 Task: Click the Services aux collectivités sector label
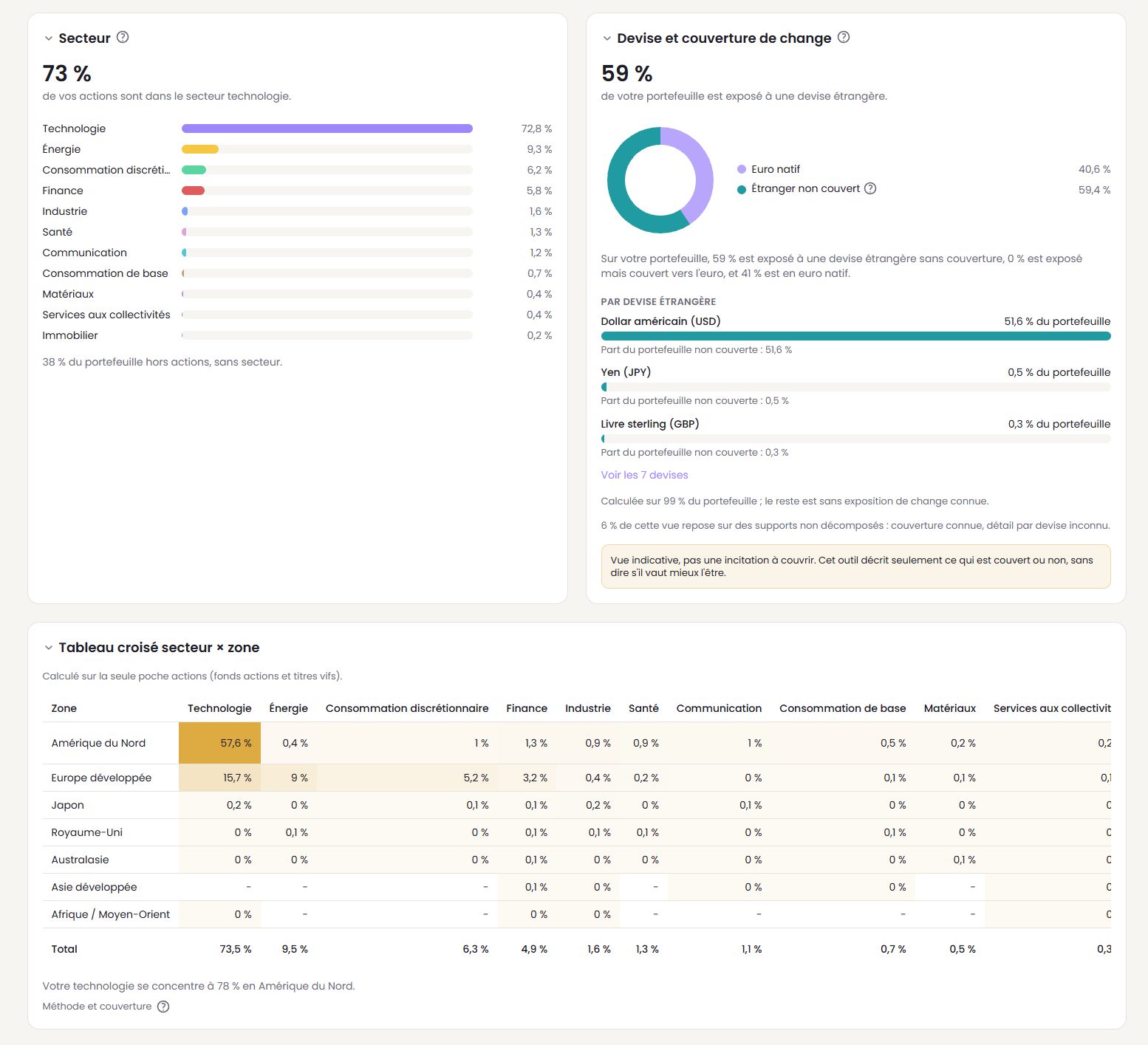[106, 315]
